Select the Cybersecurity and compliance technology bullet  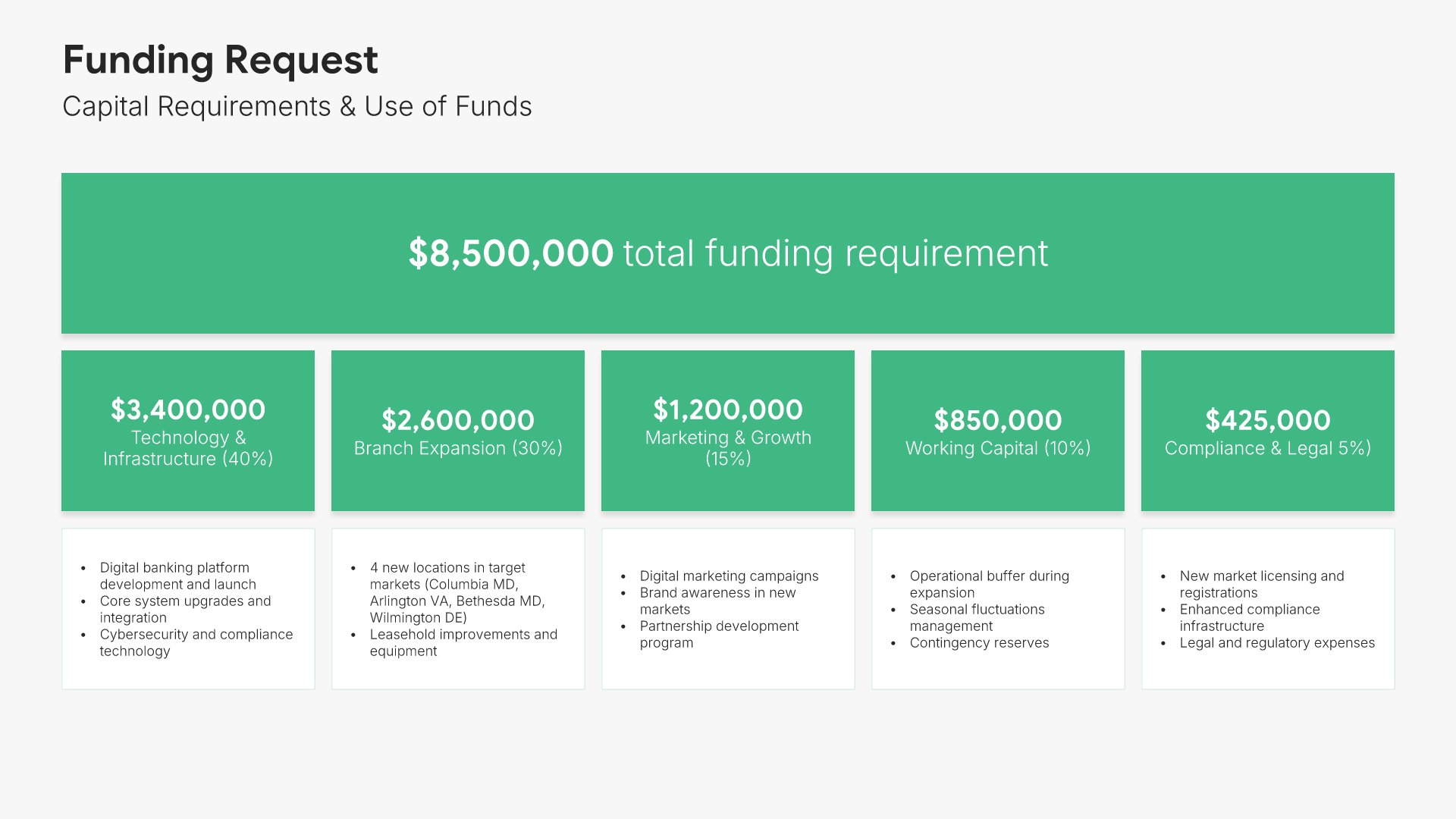(x=196, y=643)
